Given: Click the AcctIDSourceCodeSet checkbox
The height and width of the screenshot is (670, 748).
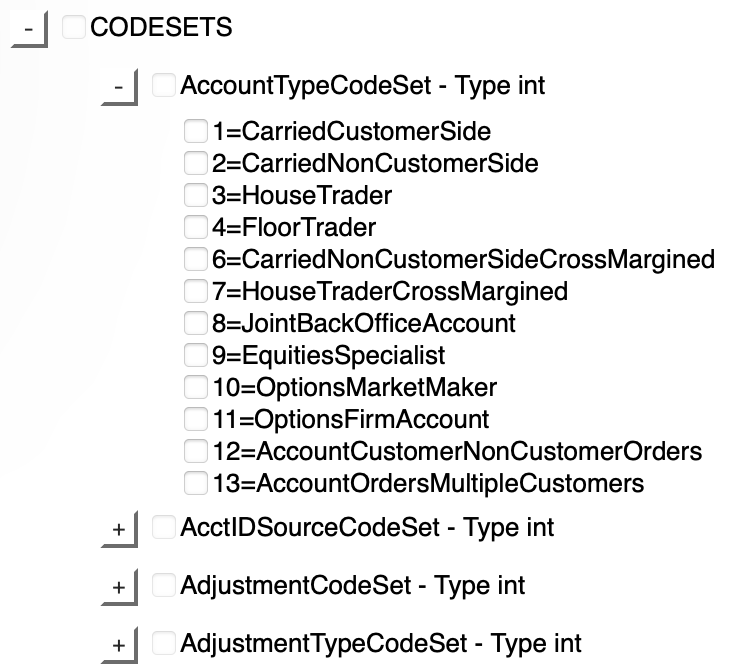Looking at the screenshot, I should pos(164,527).
